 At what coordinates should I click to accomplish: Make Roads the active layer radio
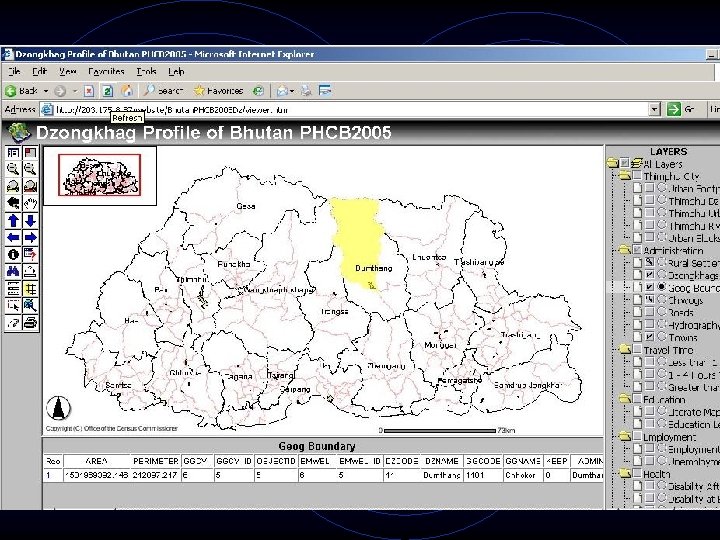662,312
